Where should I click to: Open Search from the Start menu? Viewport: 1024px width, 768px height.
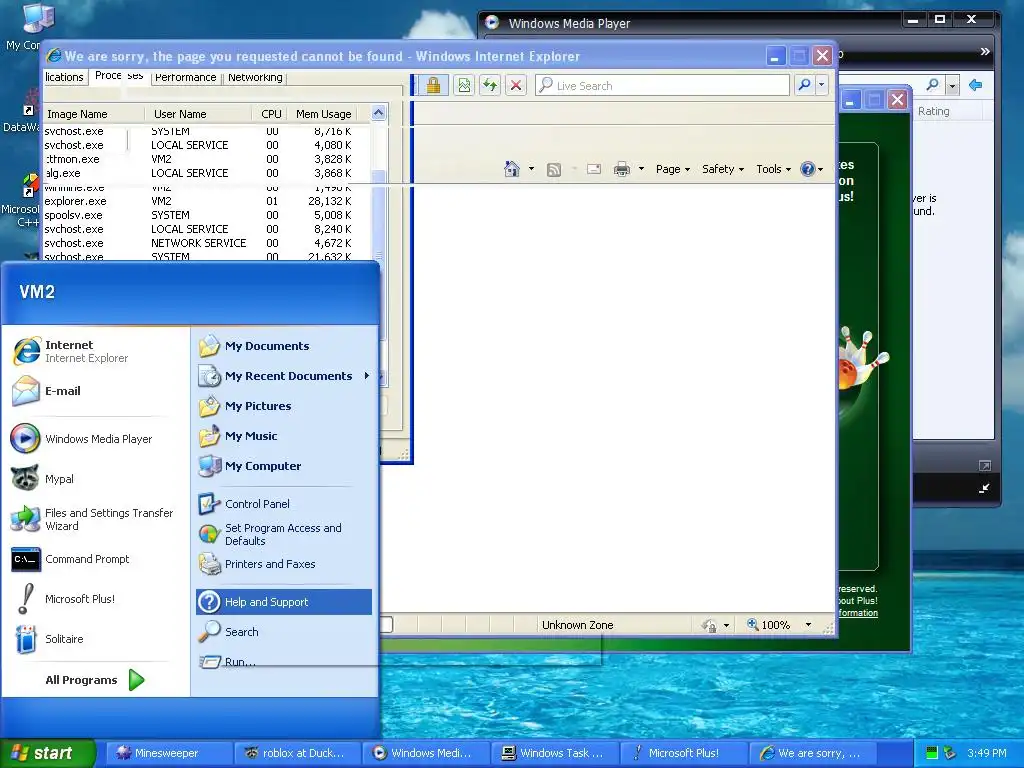click(x=284, y=632)
